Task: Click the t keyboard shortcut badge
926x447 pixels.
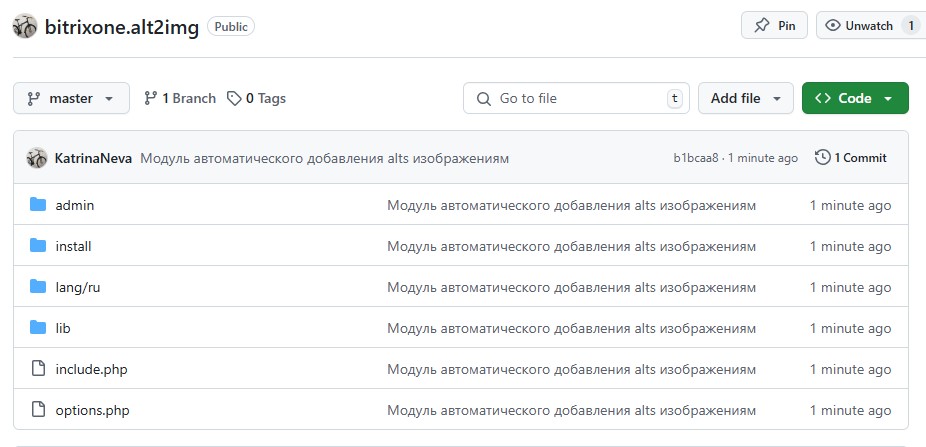Action: tap(674, 99)
